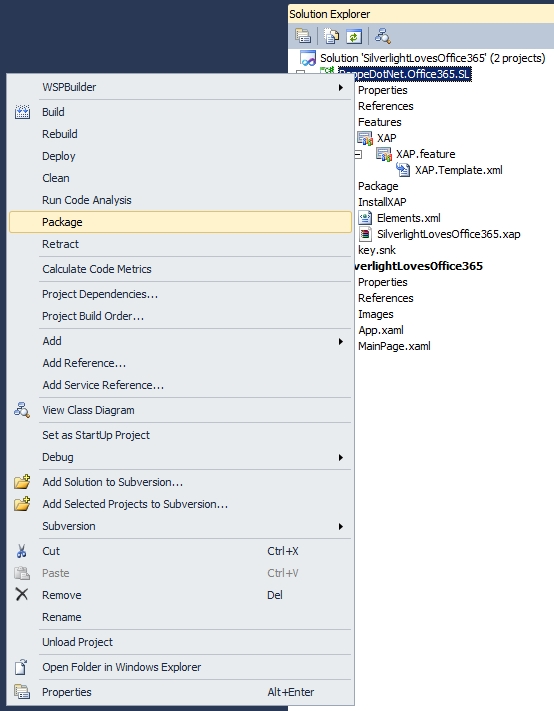Screen dimensions: 554x711
Task: Click the XAP.feature file icon
Action: pyautogui.click(x=384, y=154)
